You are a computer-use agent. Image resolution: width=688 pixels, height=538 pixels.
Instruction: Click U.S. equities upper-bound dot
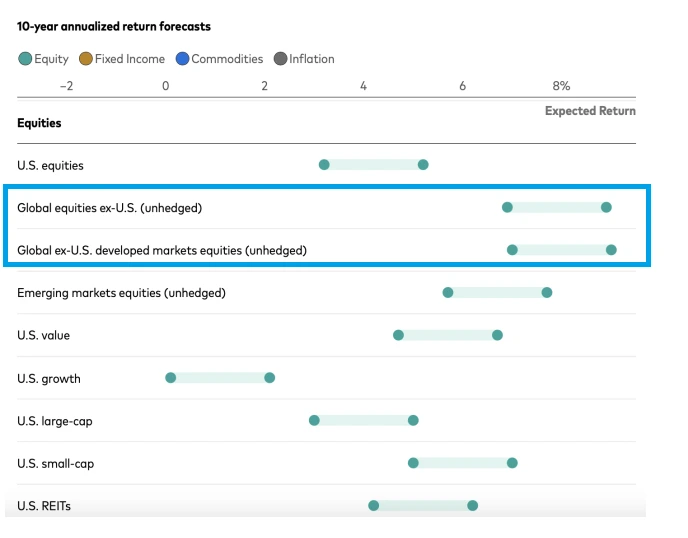tap(423, 164)
